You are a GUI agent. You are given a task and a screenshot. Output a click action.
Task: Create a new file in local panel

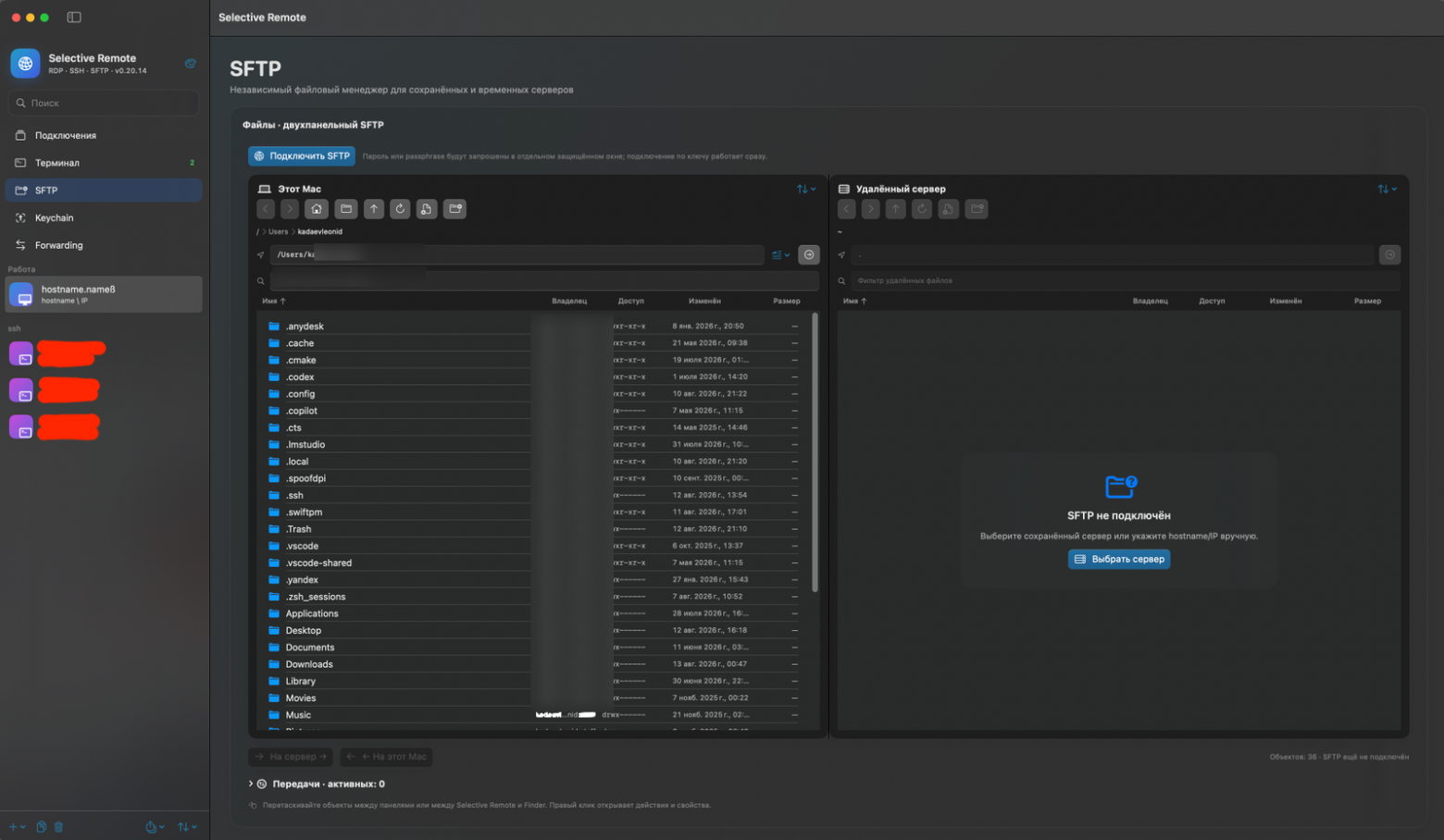427,209
